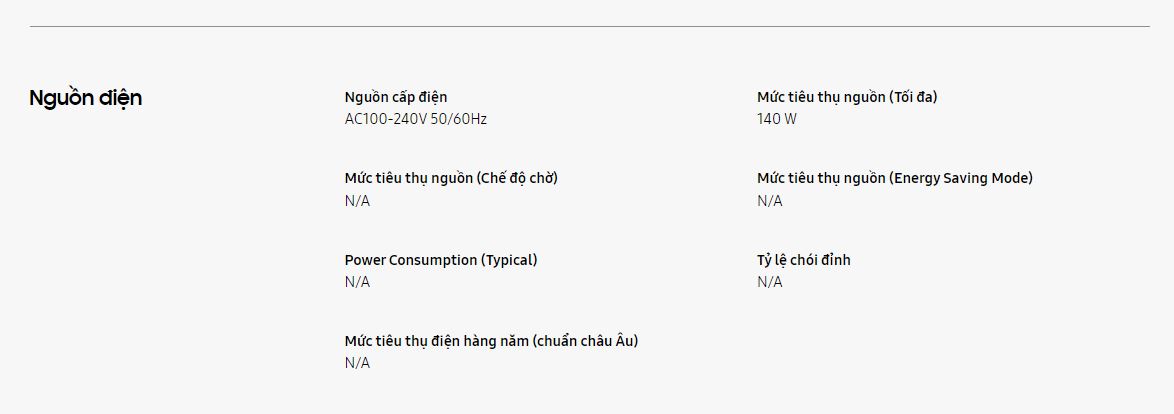Image resolution: width=1174 pixels, height=414 pixels.
Task: Click the (Typical) parenthetical text
Action: [x=509, y=260]
